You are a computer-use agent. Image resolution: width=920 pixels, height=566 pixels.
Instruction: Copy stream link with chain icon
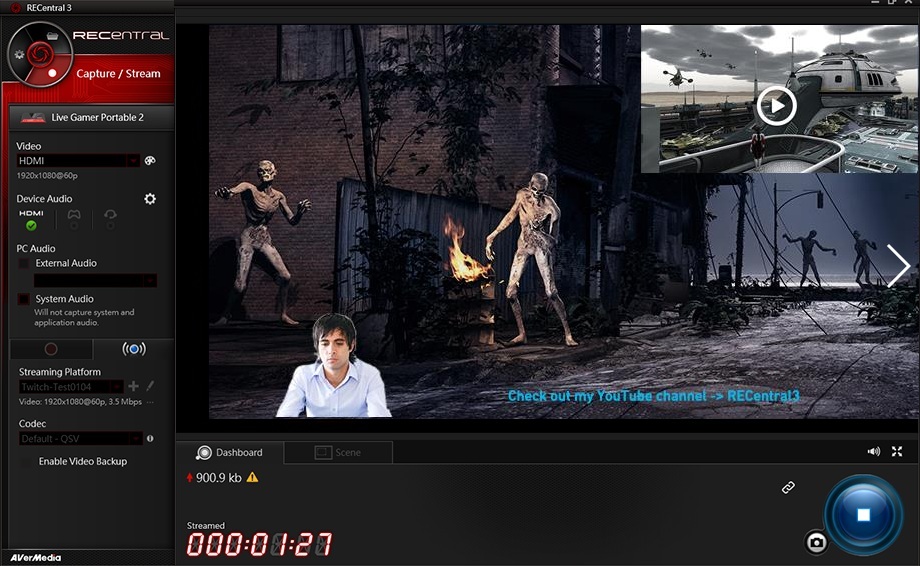click(788, 487)
